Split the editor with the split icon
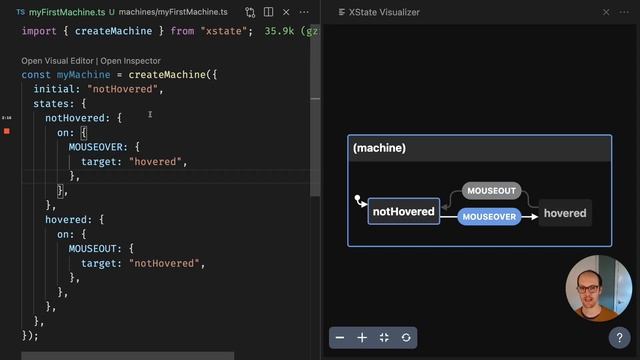 [x=268, y=12]
